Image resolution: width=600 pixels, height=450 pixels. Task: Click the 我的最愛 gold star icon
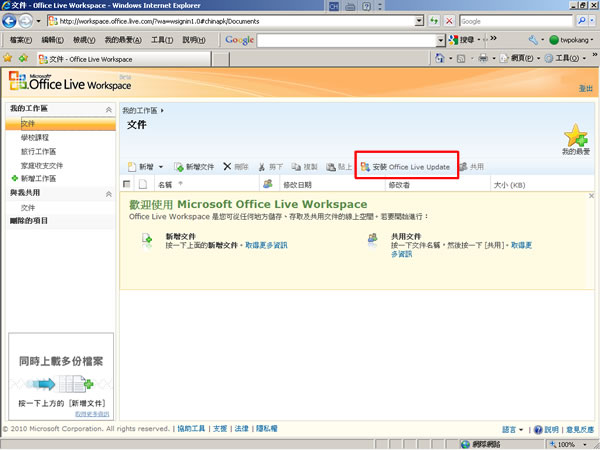[x=576, y=135]
